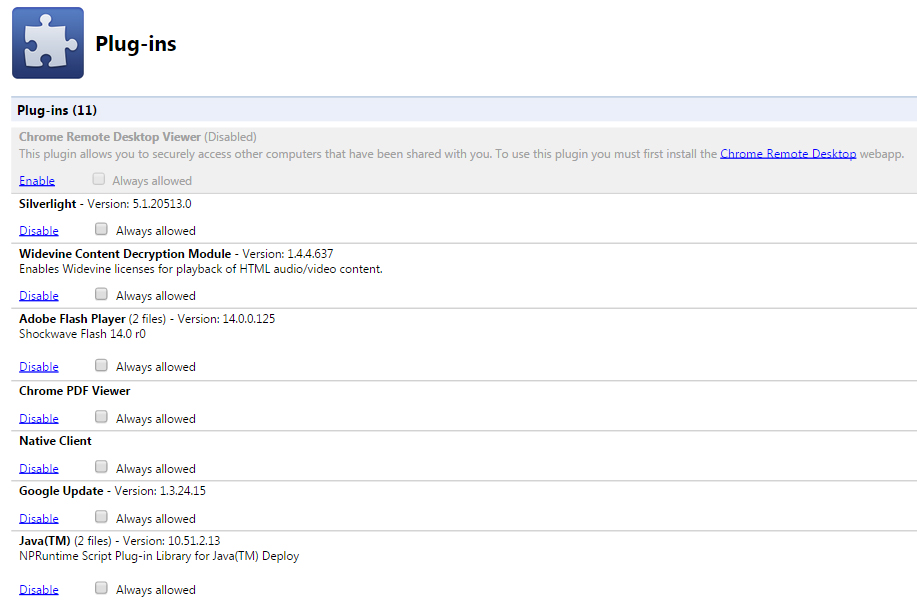
Task: Disable the Java(TM) plugin
Action: tap(39, 589)
